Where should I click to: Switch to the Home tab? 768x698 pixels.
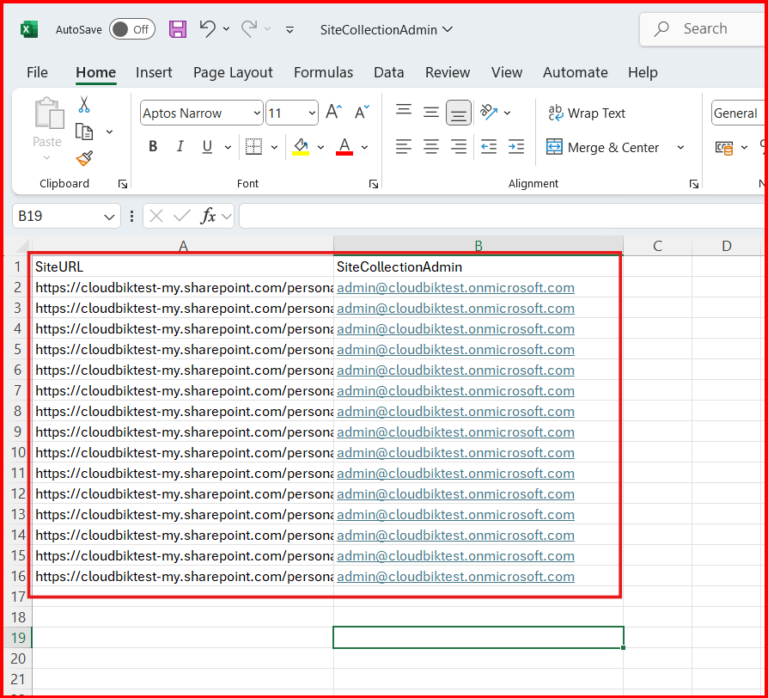(x=96, y=72)
